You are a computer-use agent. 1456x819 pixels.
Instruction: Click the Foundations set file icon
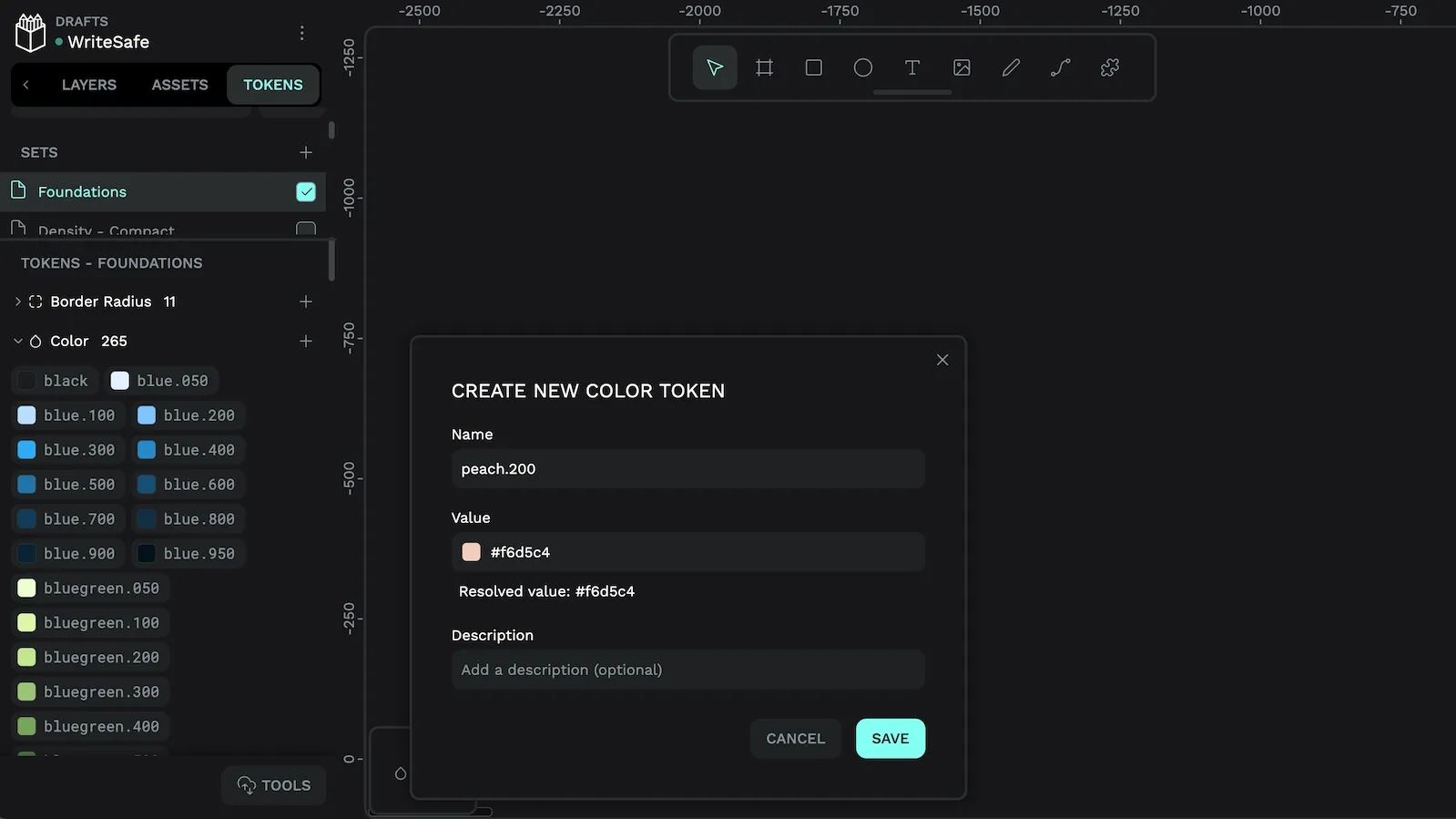[18, 190]
